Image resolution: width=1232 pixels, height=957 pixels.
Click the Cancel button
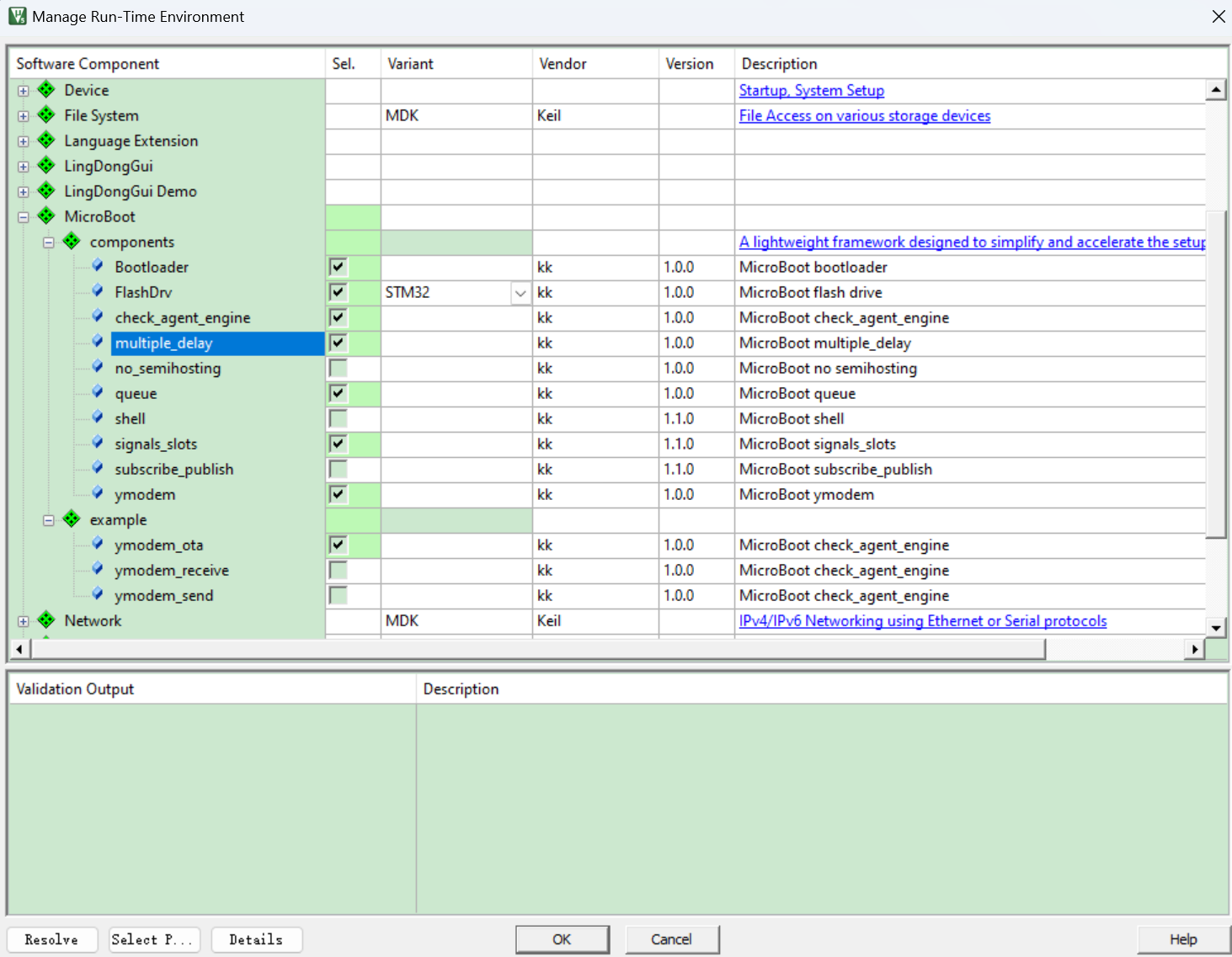[672, 939]
